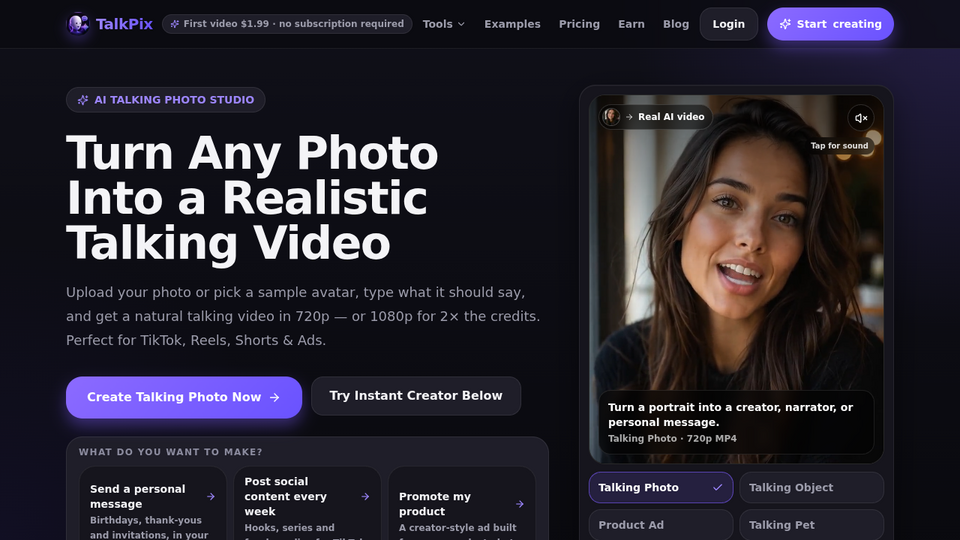This screenshot has height=540, width=960.
Task: Select Post social content every week card
Action: click(307, 504)
